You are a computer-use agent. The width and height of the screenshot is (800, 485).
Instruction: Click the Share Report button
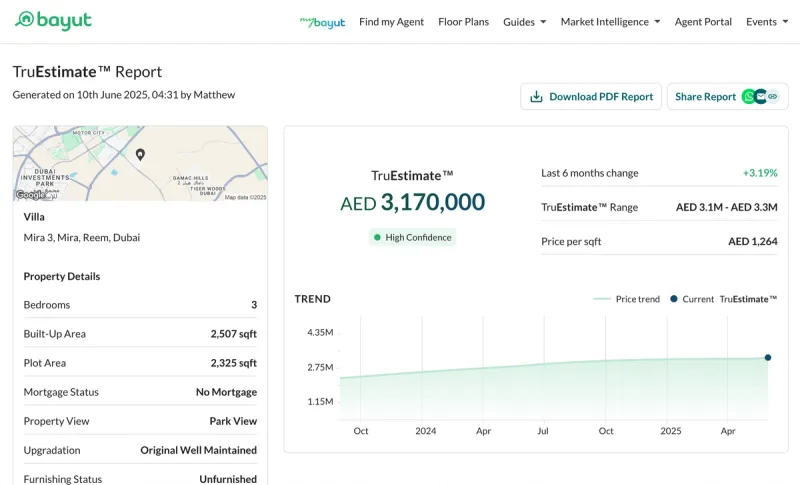[705, 97]
